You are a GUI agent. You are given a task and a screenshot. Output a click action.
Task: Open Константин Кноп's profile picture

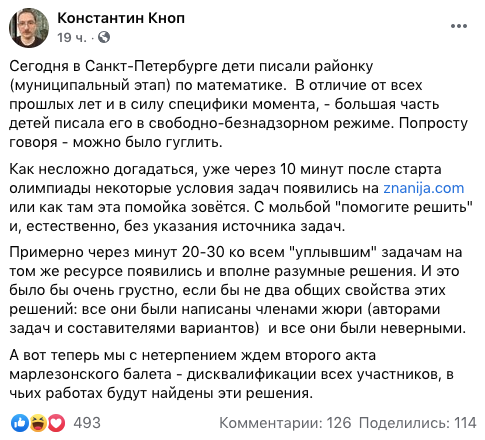29,28
